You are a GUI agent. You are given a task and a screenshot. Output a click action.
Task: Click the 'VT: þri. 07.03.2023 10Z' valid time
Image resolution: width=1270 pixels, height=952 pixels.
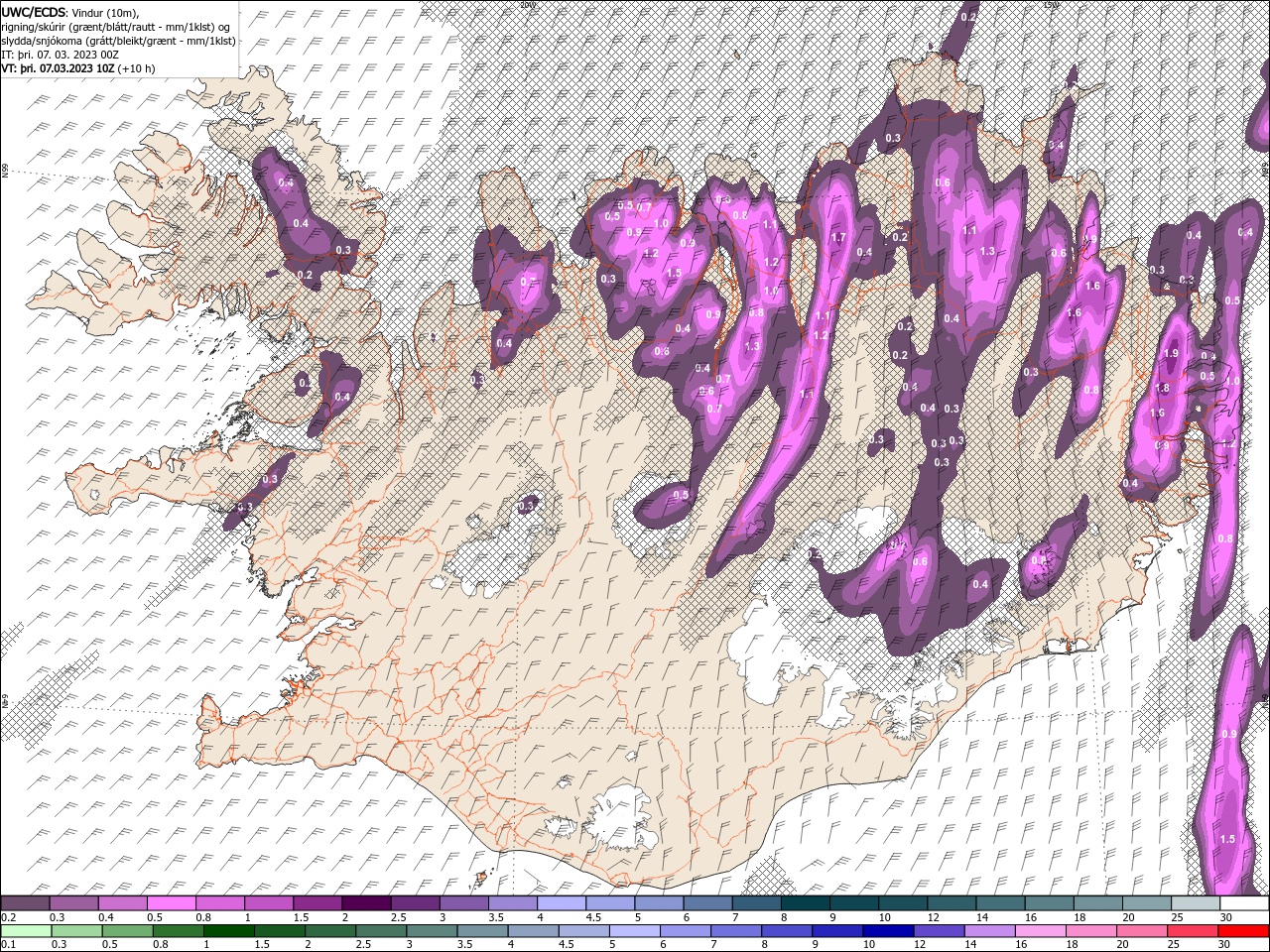(58, 68)
